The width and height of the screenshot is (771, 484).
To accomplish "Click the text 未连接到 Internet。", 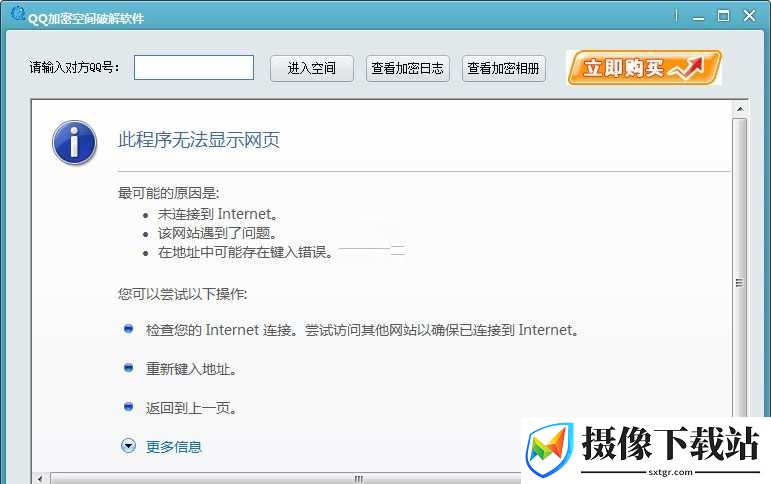I will click(218, 214).
